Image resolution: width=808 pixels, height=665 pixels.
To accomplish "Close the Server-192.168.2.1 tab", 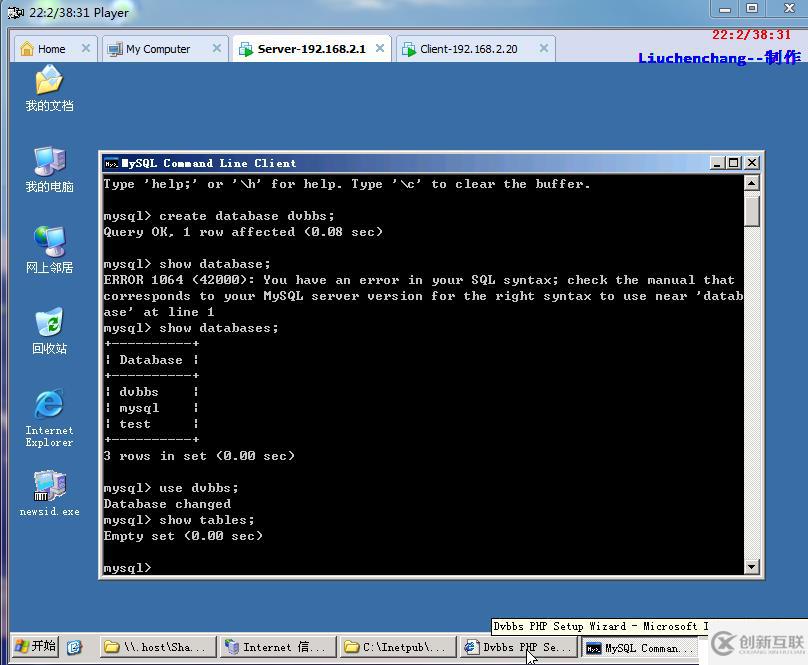I will coord(380,48).
